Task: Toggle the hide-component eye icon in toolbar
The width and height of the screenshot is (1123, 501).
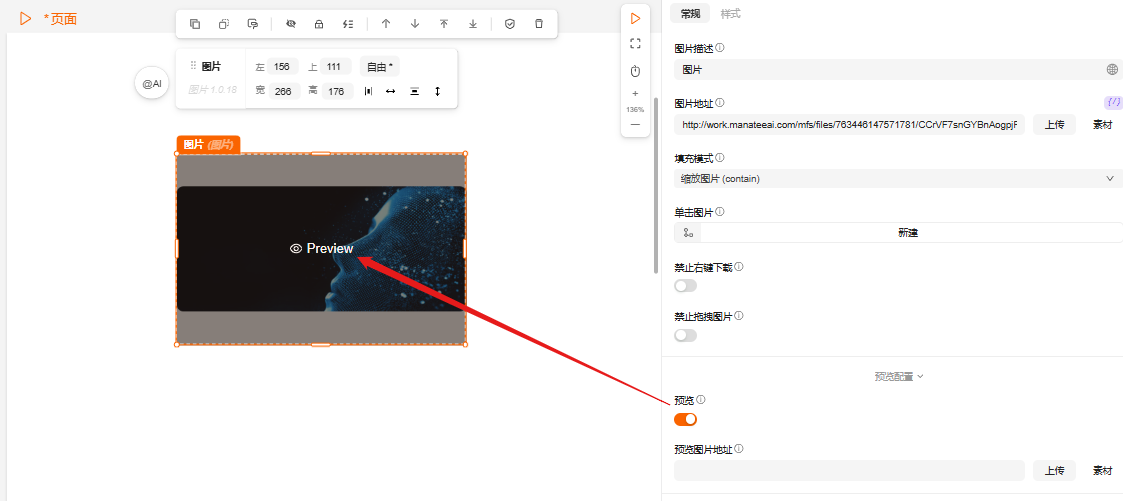Action: (x=290, y=24)
